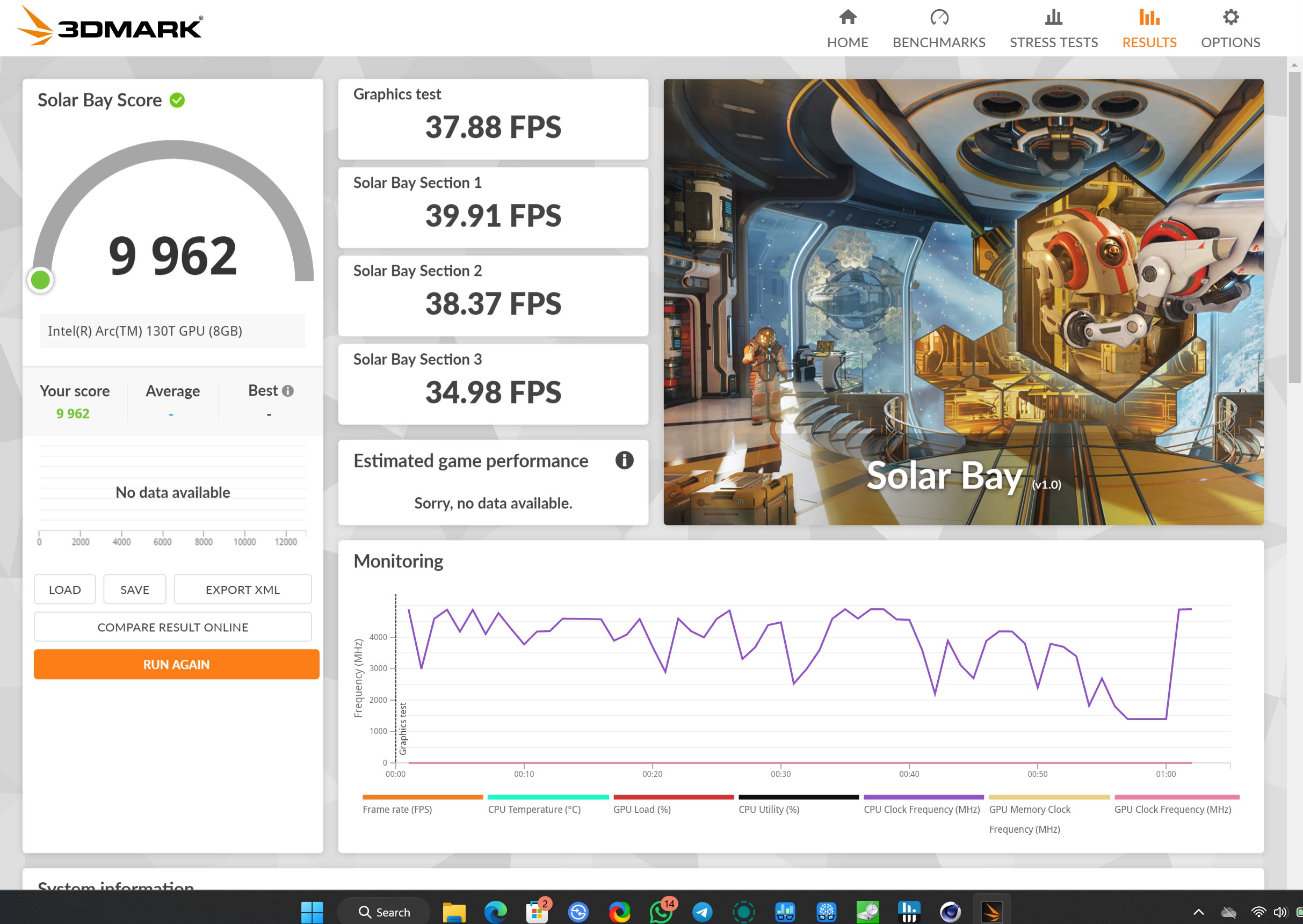Image resolution: width=1303 pixels, height=924 pixels.
Task: Open the Cinebench sphere icon
Action: (950, 912)
